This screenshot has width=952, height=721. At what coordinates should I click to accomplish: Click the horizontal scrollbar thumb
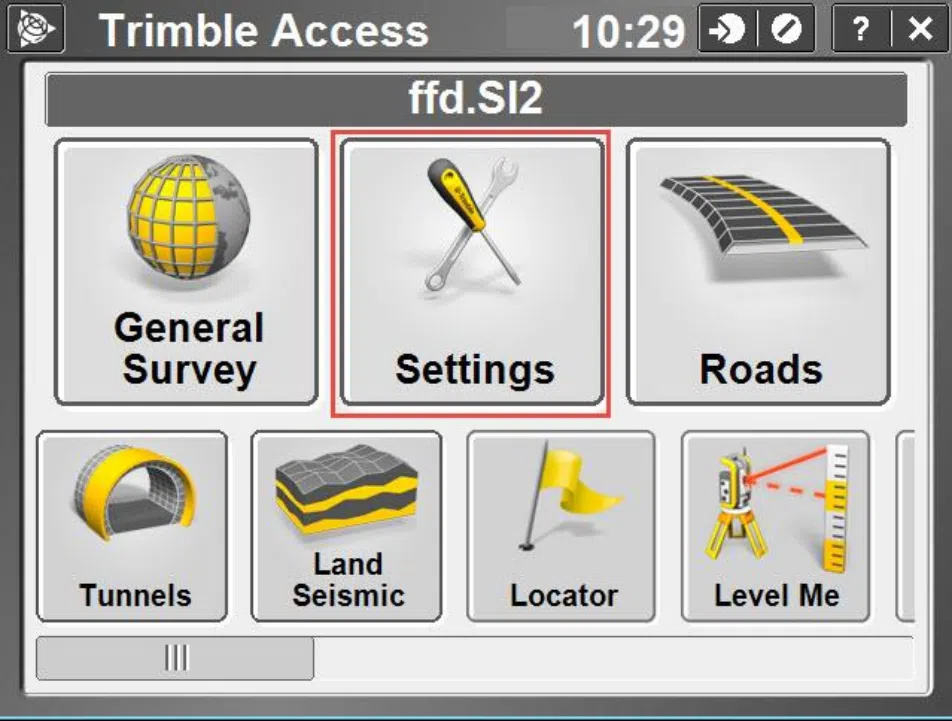[x=175, y=658]
